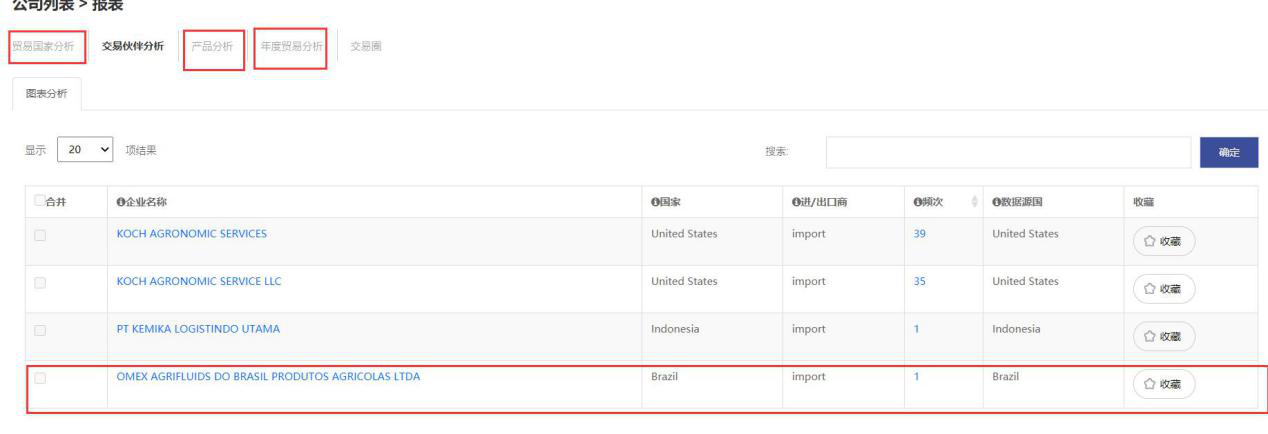This screenshot has width=1268, height=434.
Task: Click the info icon beside 企业名称 header
Action: 121,202
